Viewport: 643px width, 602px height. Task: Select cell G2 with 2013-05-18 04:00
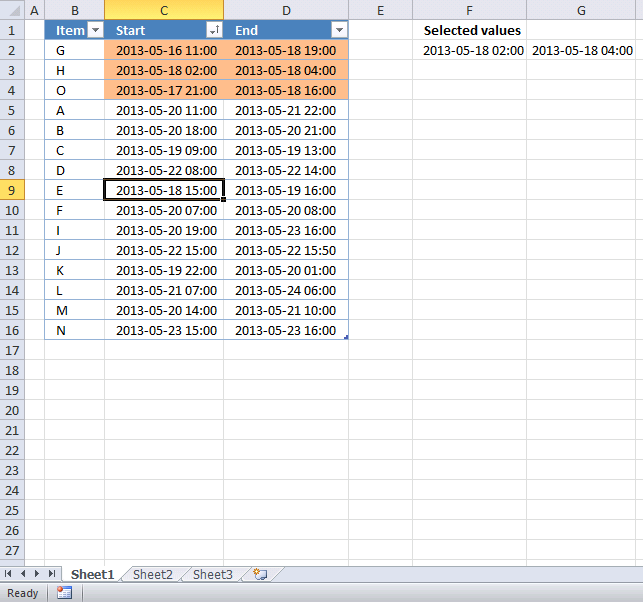pyautogui.click(x=581, y=50)
